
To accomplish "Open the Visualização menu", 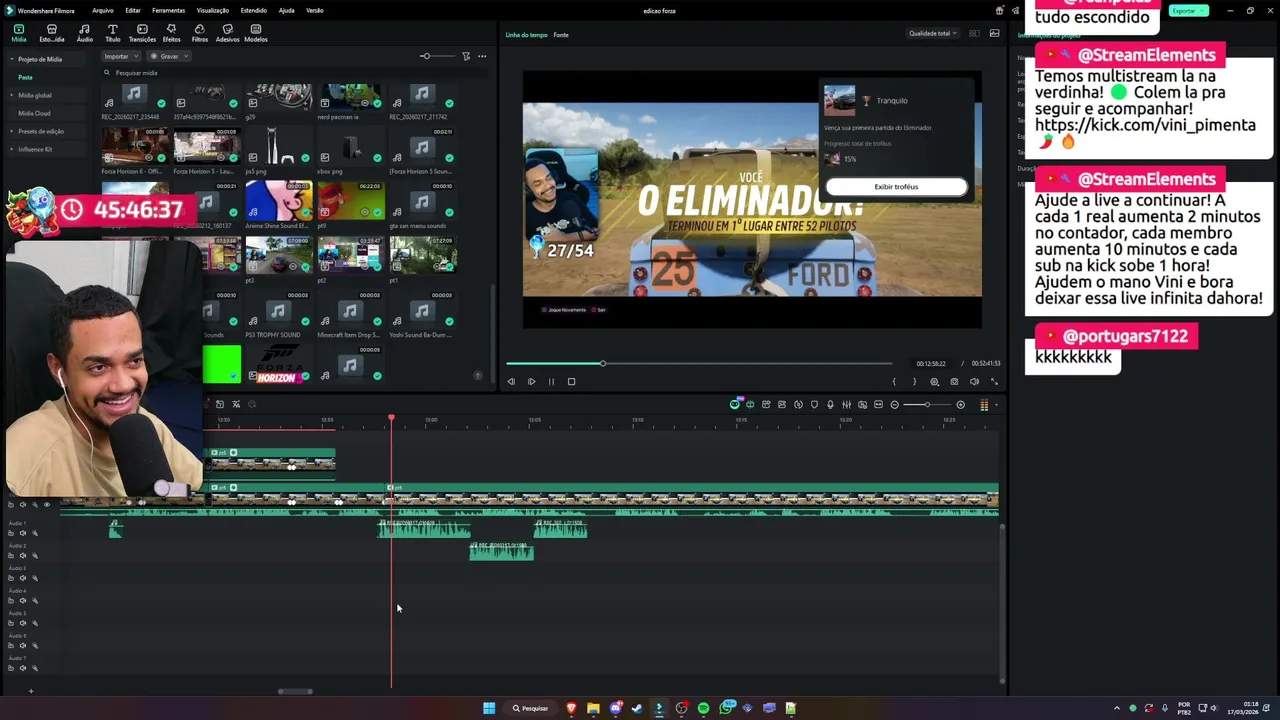I will coord(212,10).
